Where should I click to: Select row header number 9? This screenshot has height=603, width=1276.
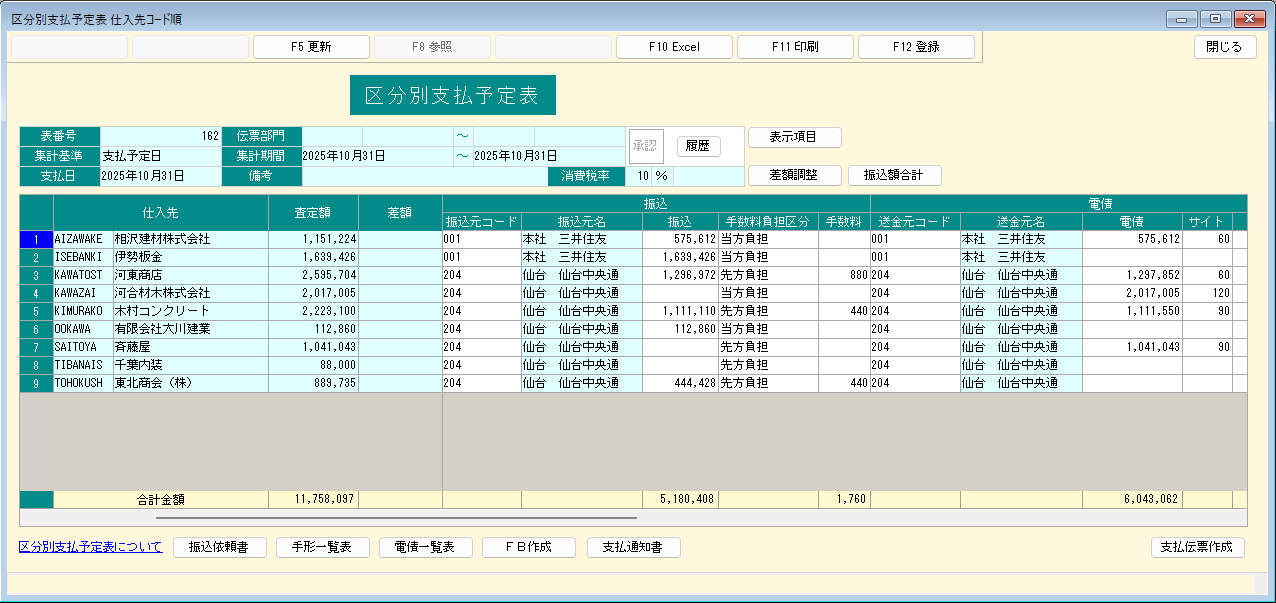coord(36,384)
